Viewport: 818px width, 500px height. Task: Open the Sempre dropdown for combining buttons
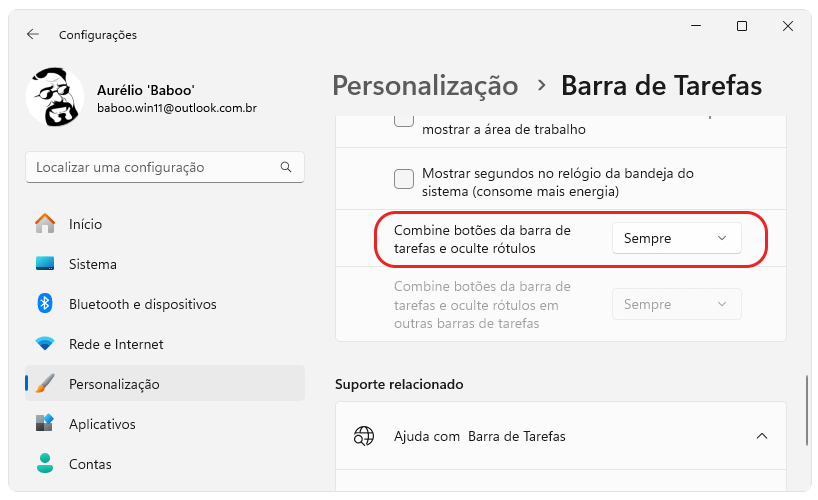676,239
